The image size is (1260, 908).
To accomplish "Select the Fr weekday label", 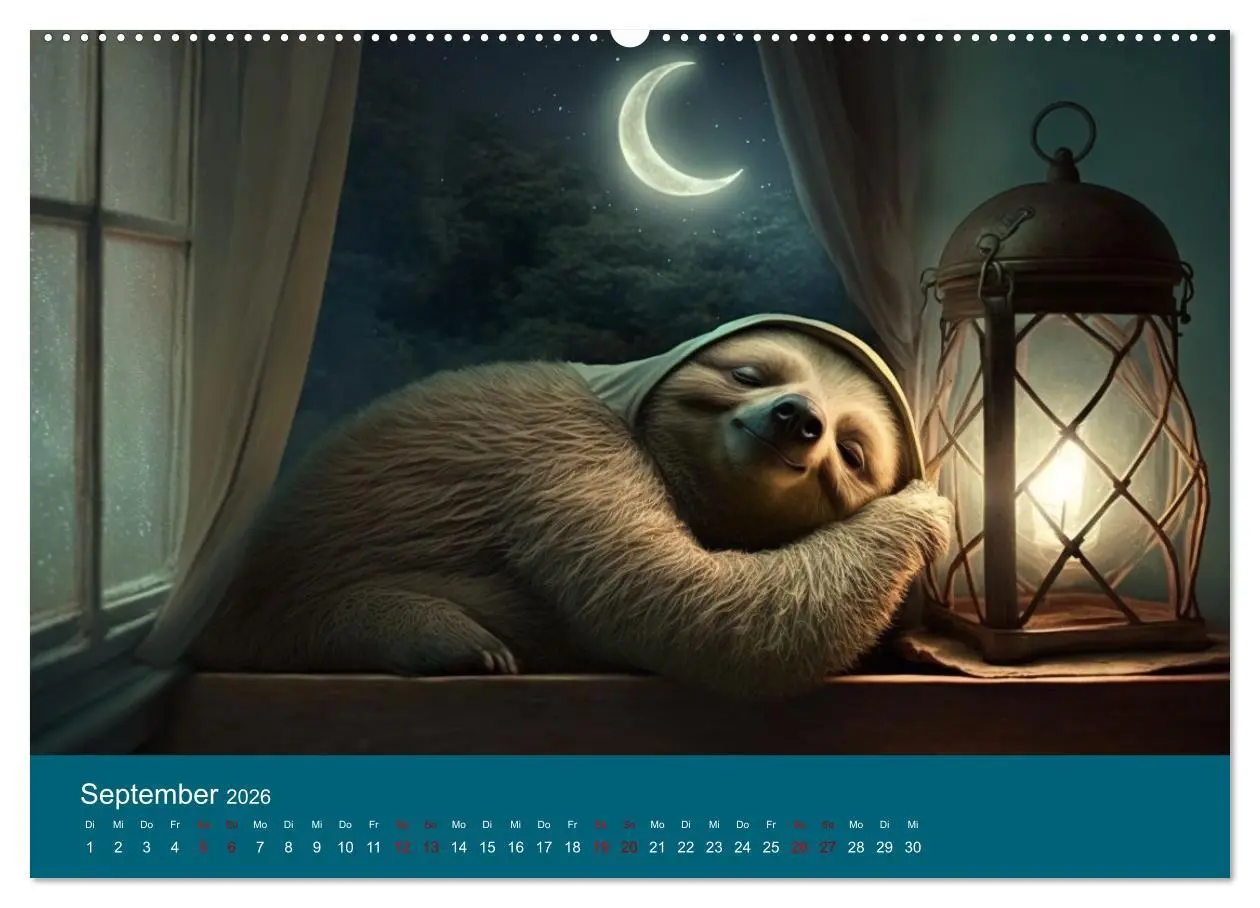I will click(174, 825).
